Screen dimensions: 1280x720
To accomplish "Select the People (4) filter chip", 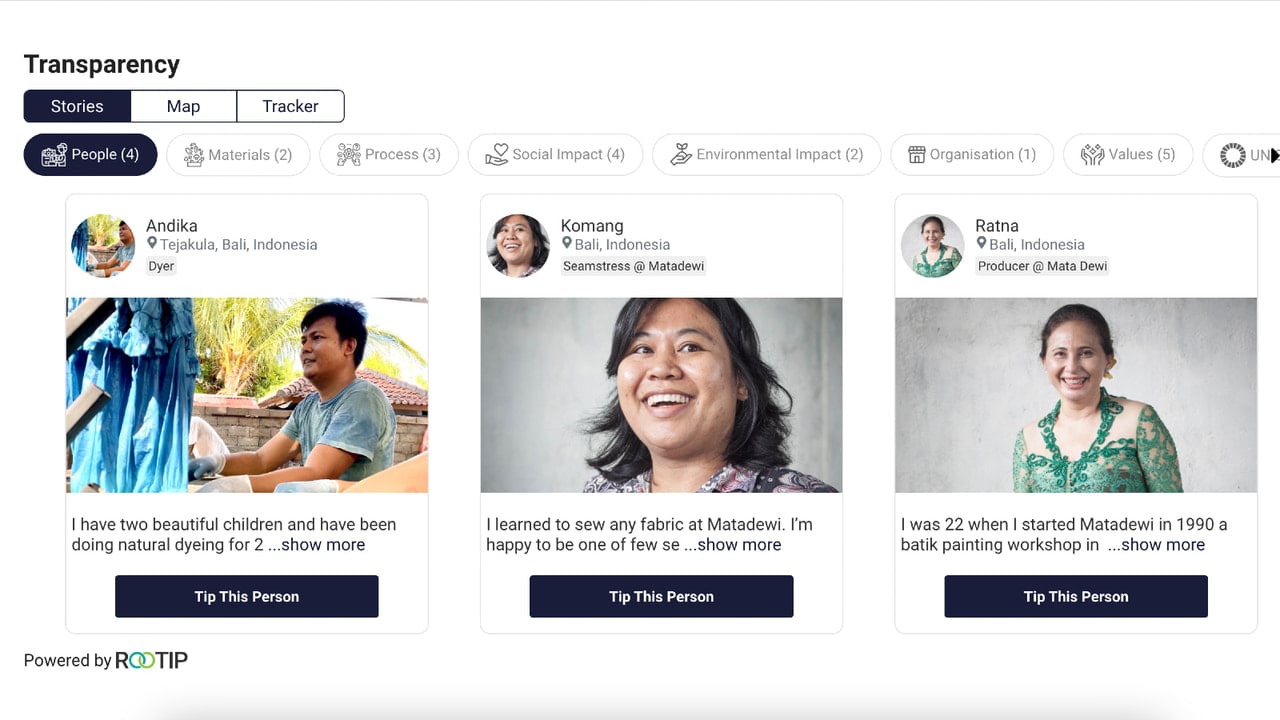I will (x=90, y=155).
